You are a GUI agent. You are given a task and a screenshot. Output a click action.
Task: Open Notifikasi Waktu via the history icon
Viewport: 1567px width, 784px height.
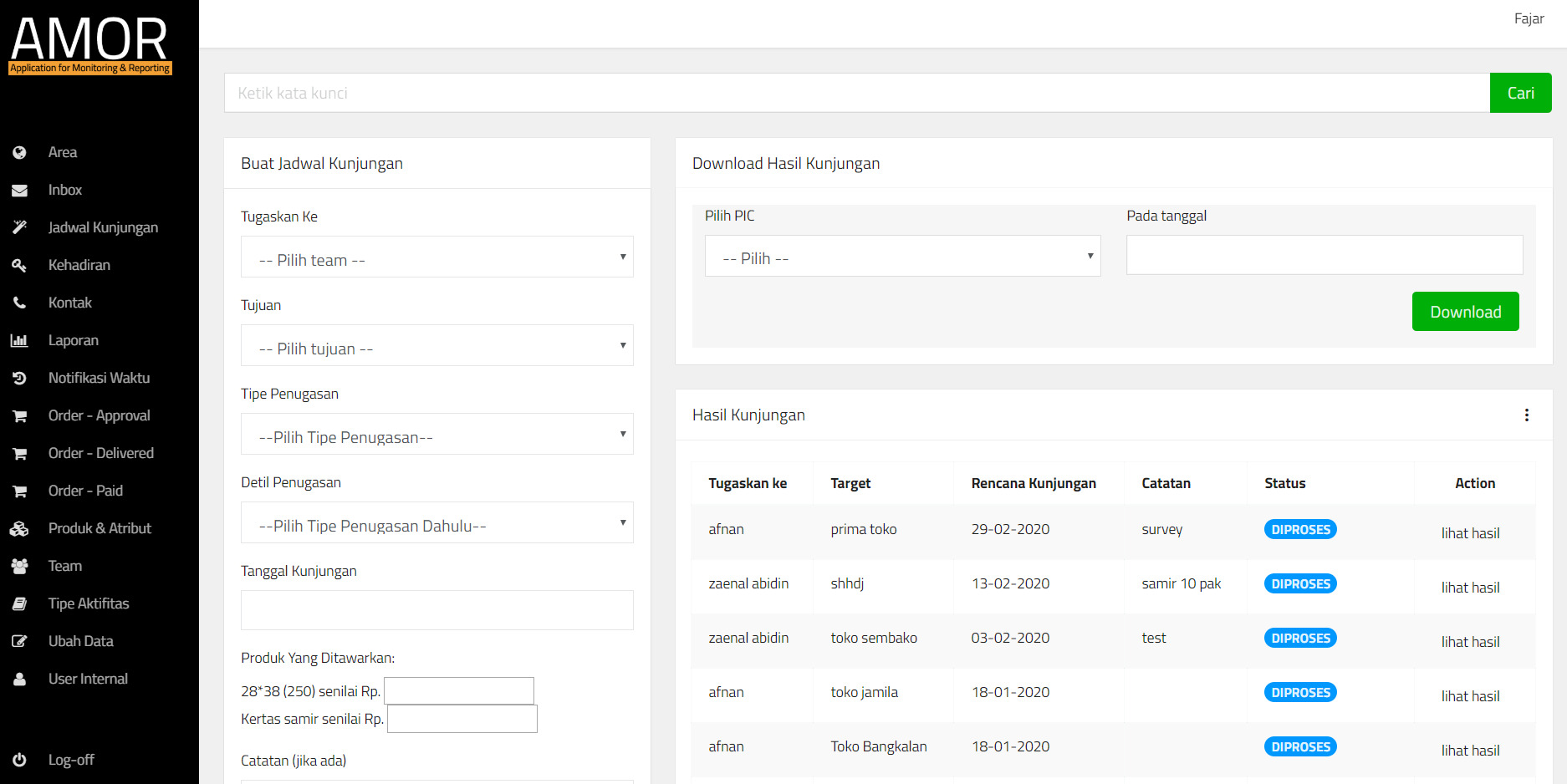(x=19, y=378)
